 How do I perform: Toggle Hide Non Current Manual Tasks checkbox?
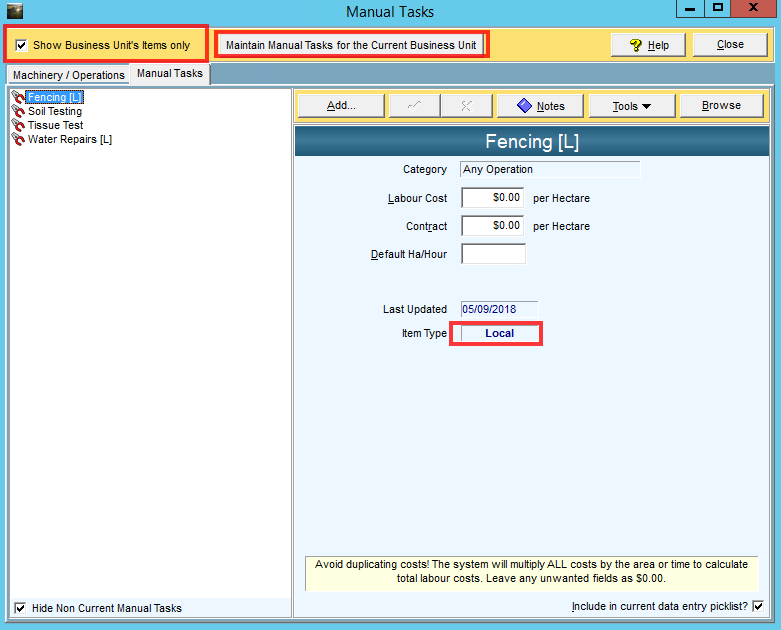21,608
